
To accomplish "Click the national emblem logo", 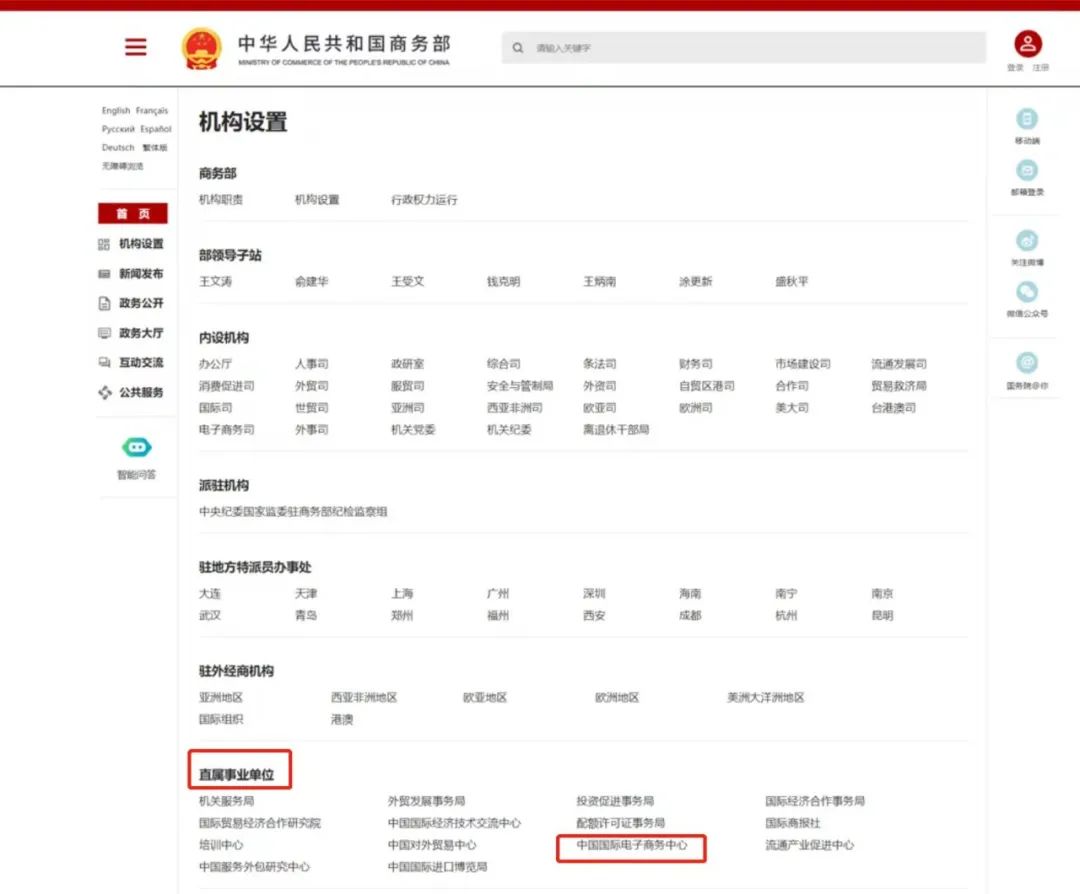I will pyautogui.click(x=201, y=48).
